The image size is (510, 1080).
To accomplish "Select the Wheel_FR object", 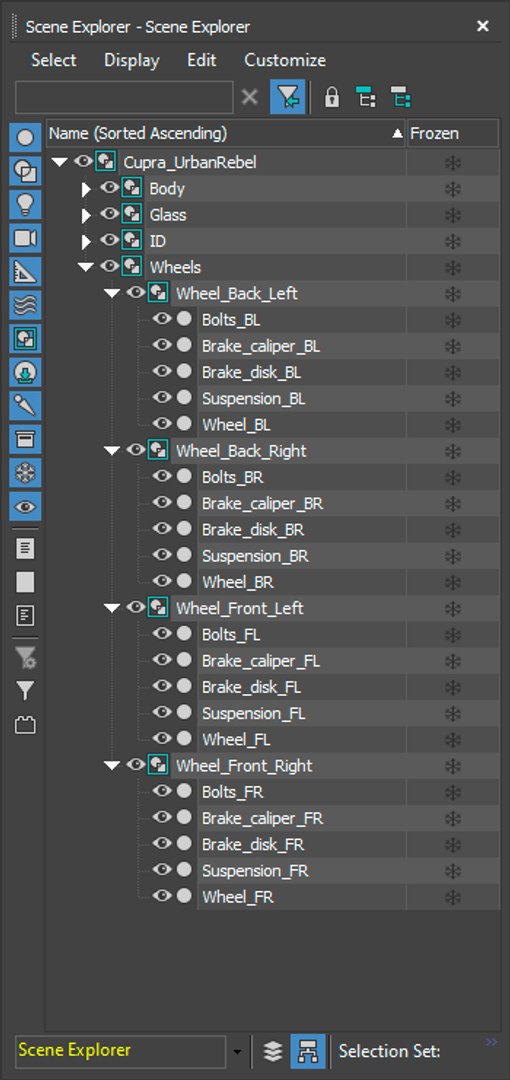I will 238,897.
